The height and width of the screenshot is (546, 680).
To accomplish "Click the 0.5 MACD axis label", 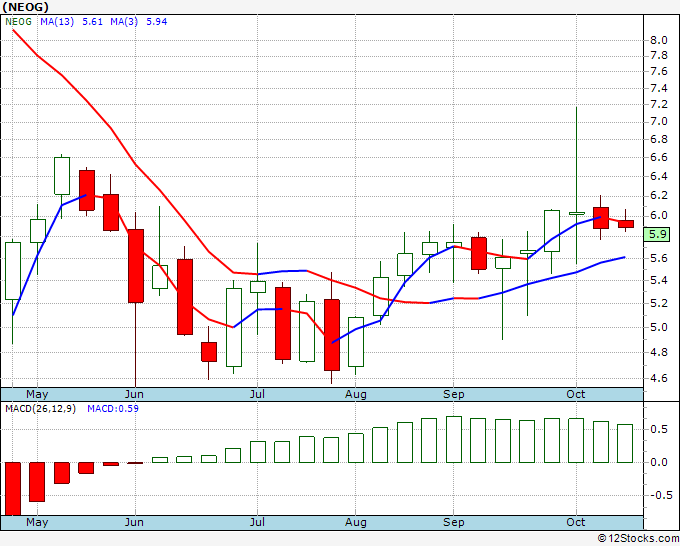I will coord(658,429).
